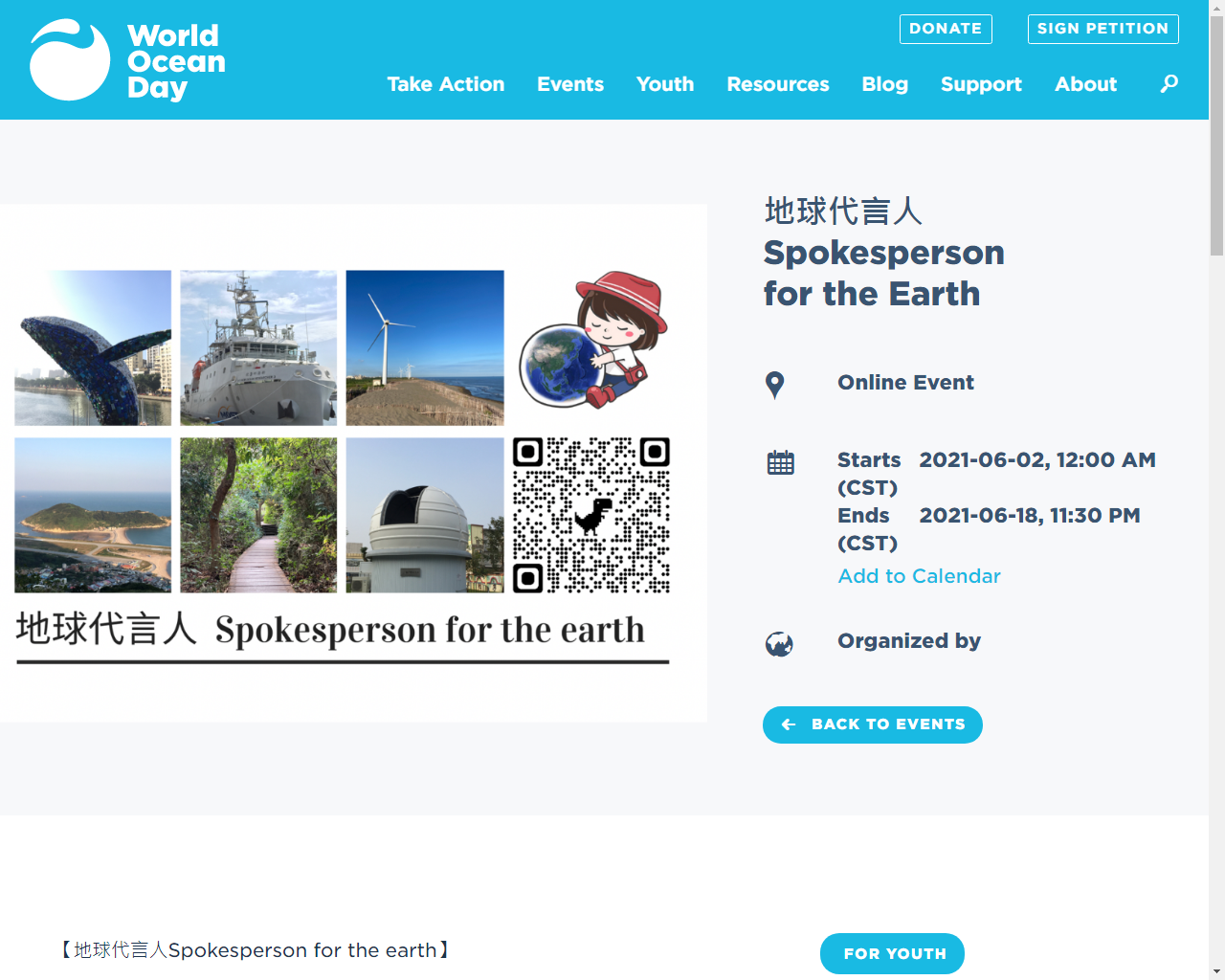
Task: Select the For Youth tag button
Action: [892, 953]
